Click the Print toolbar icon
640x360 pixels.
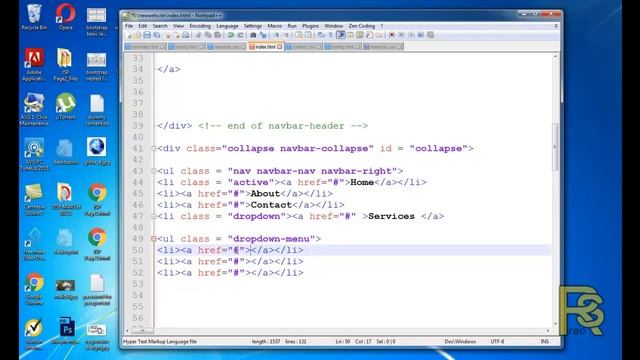(185, 35)
